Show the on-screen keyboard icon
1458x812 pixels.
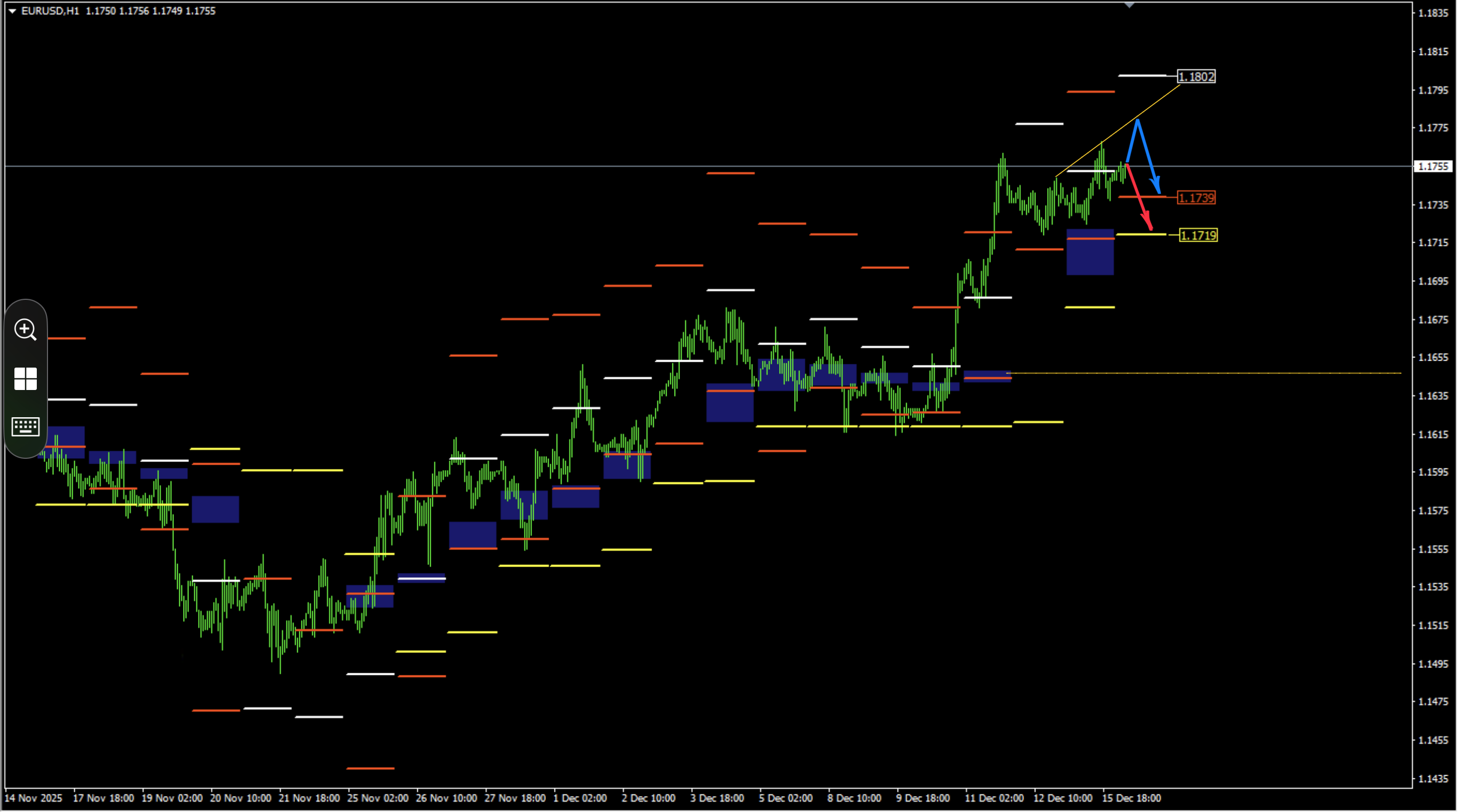click(x=26, y=427)
